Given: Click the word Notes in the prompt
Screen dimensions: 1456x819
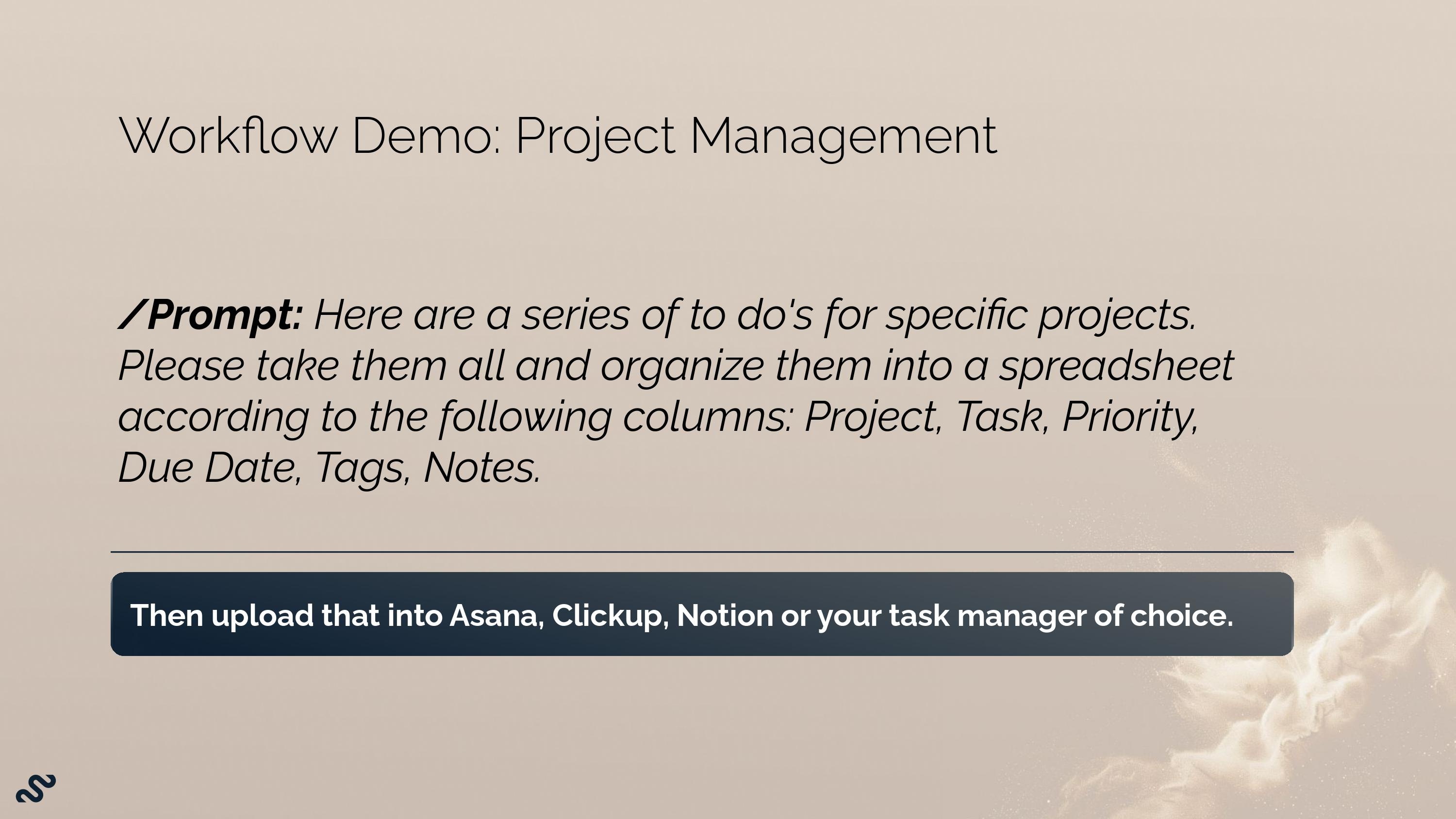Looking at the screenshot, I should pos(481,468).
